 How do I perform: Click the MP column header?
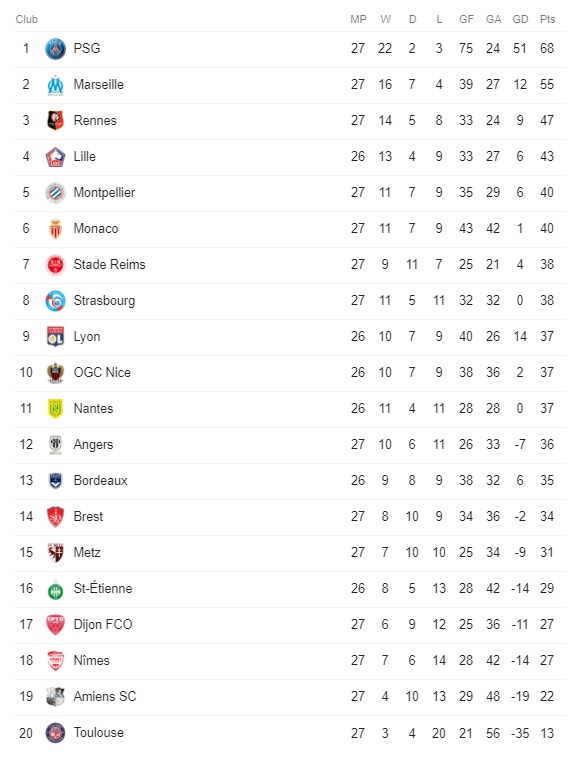(x=358, y=19)
